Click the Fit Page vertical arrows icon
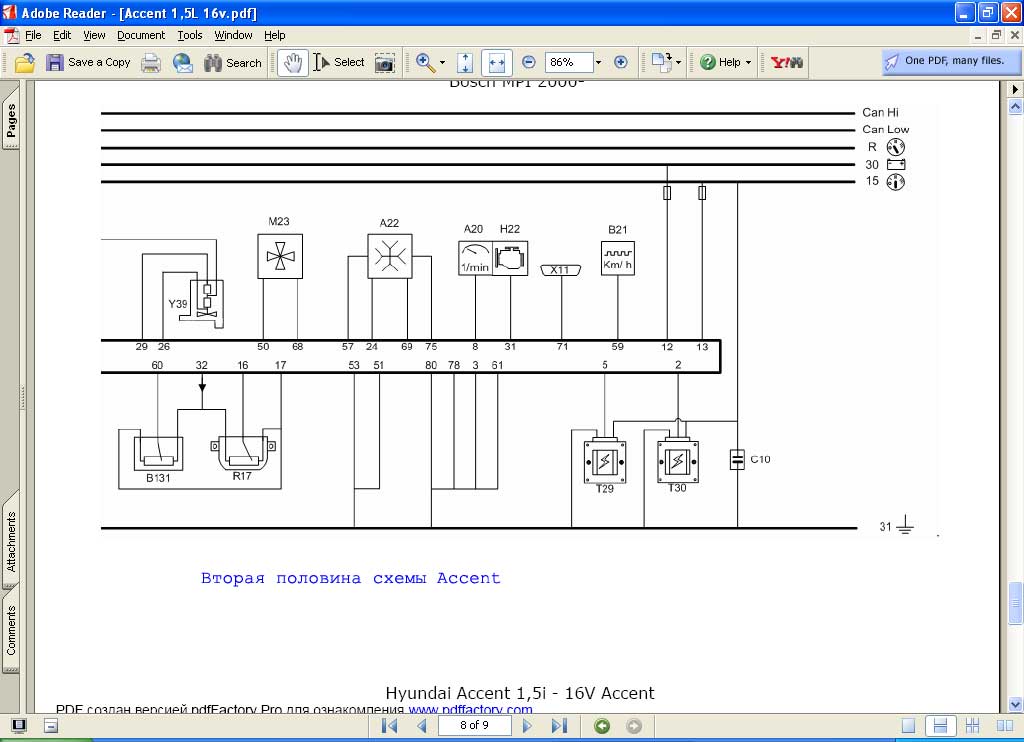1024x742 pixels. (x=465, y=63)
